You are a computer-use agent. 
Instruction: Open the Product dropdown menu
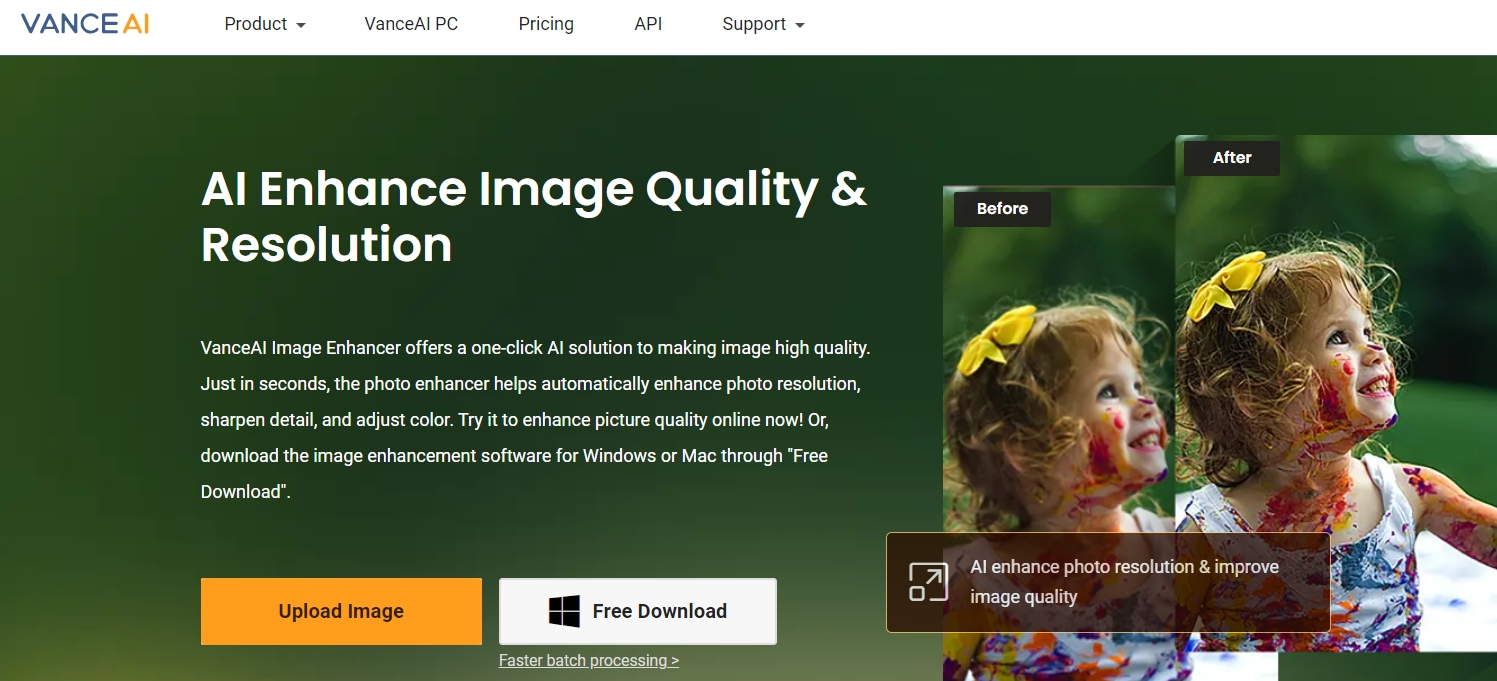pyautogui.click(x=255, y=24)
